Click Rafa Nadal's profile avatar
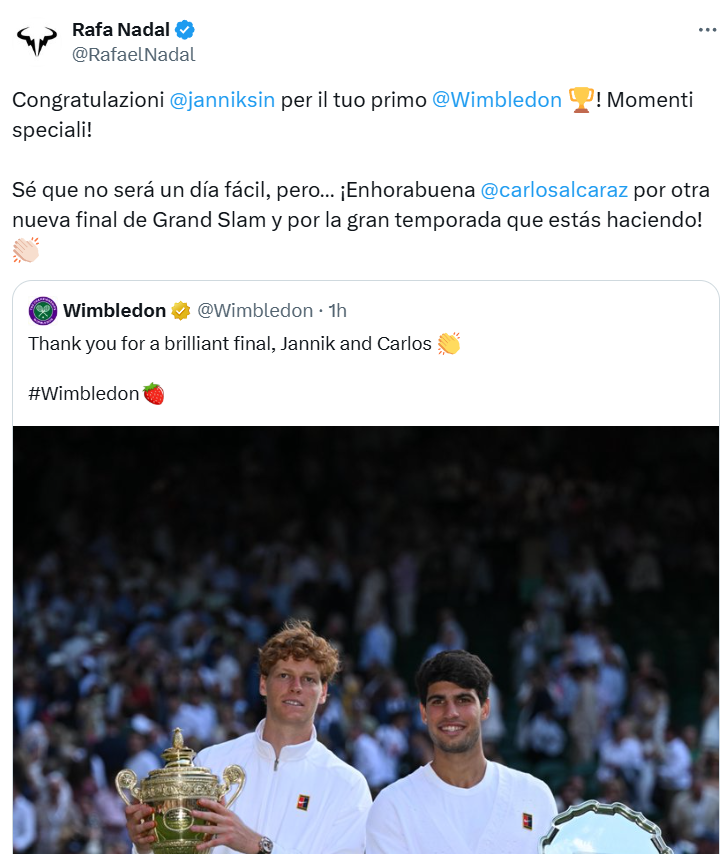Viewport: 722px width, 854px height. point(37,40)
